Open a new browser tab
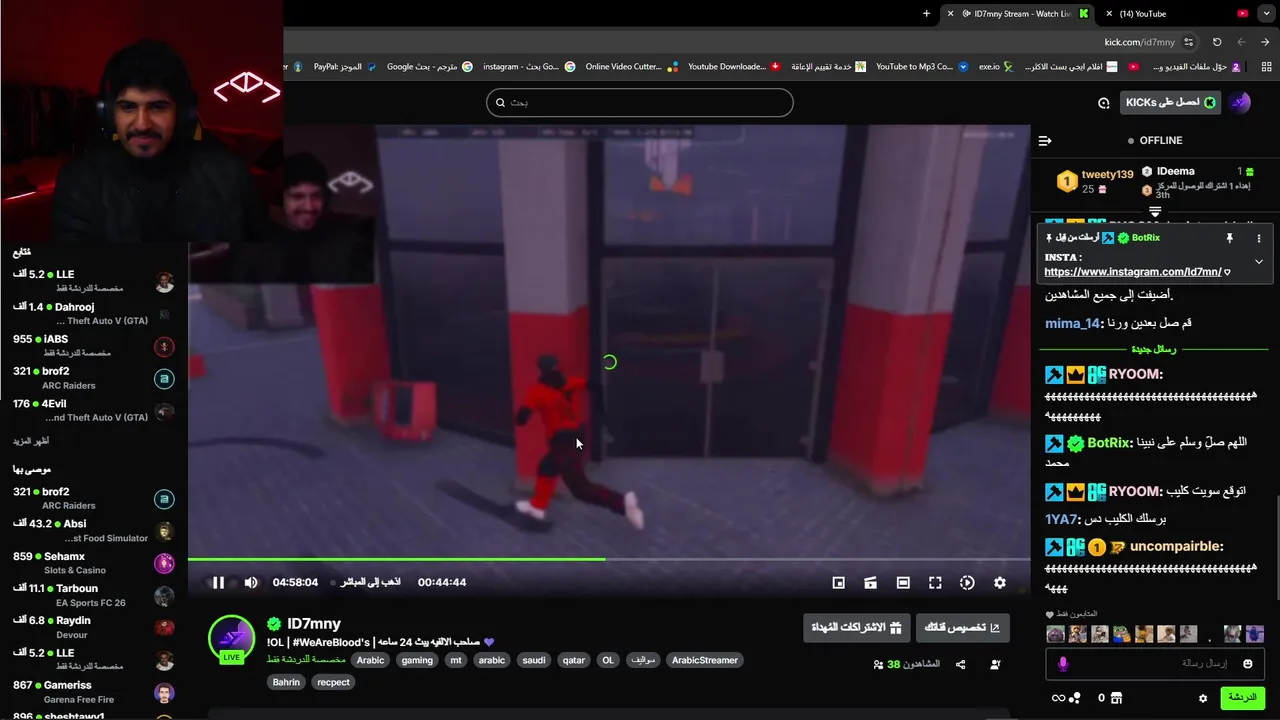This screenshot has height=720, width=1280. tap(926, 14)
